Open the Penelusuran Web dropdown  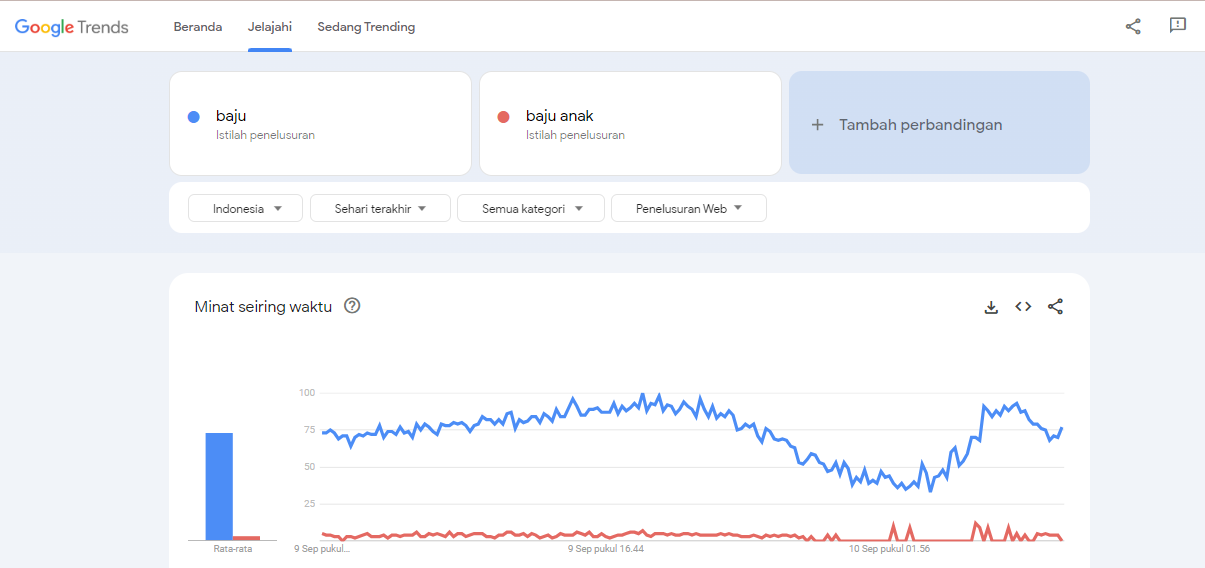click(689, 208)
